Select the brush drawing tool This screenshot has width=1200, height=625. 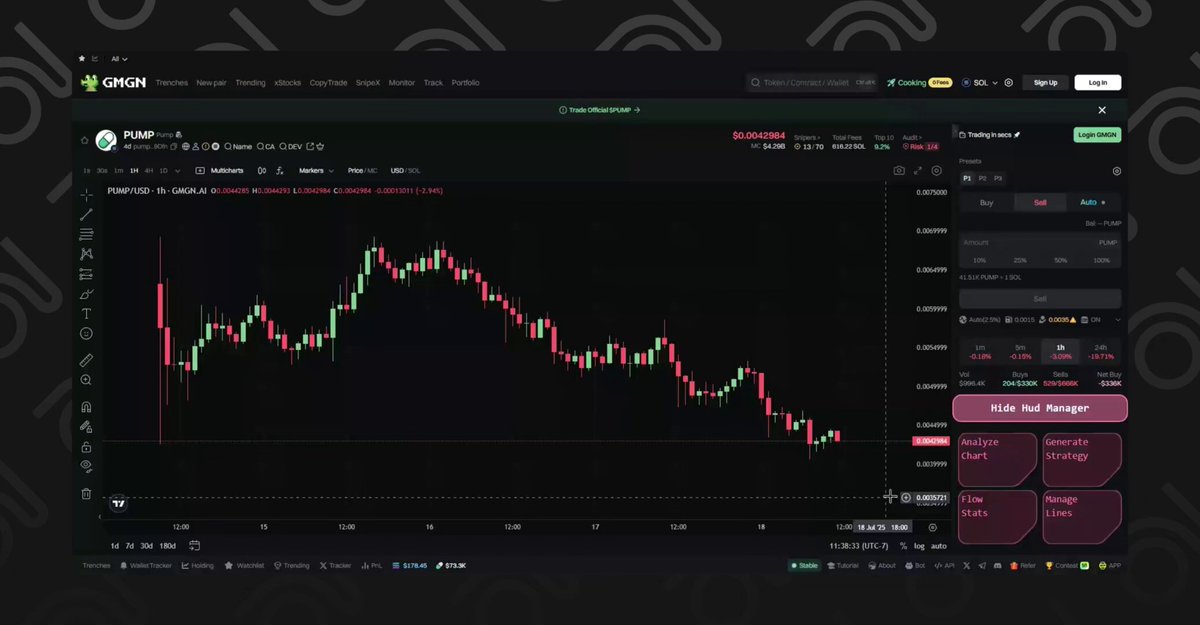86,294
